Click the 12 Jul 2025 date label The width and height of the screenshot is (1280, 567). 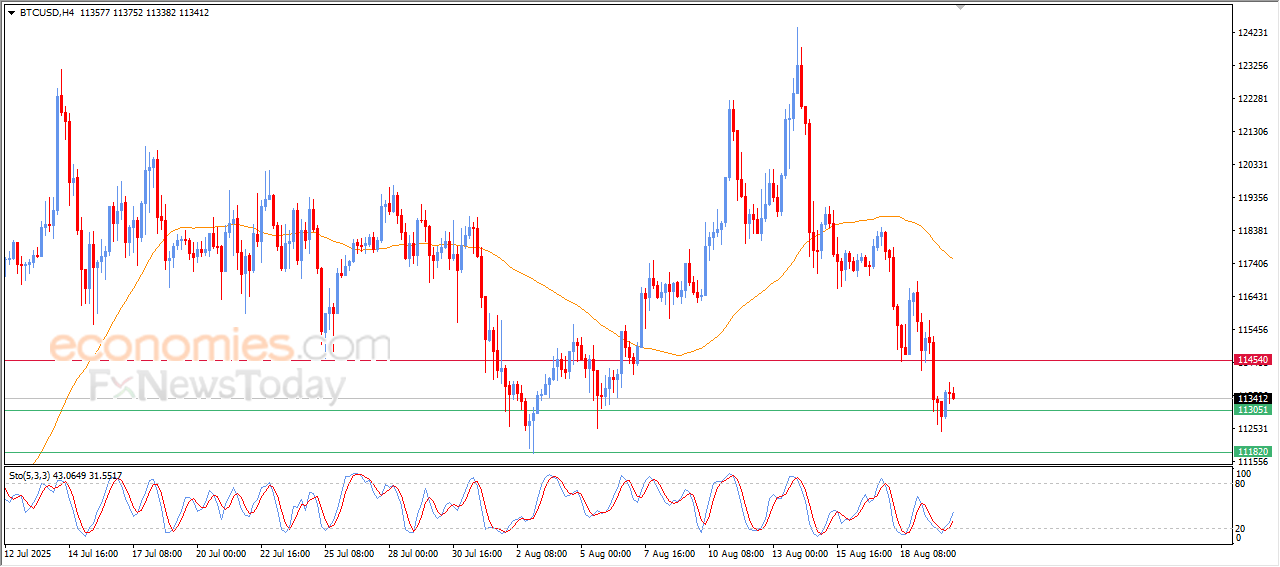tap(28, 552)
